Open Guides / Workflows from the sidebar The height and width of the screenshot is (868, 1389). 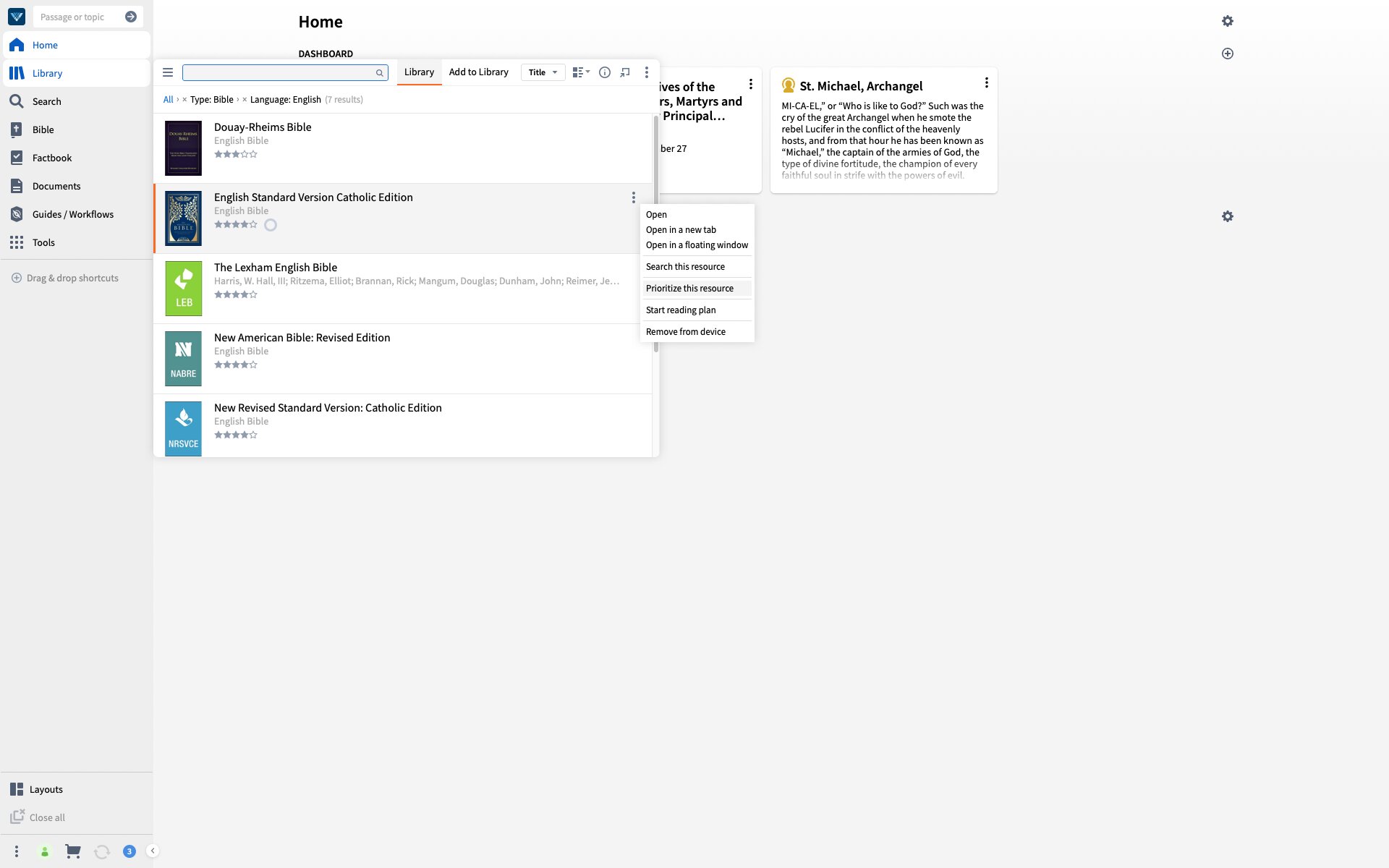(77, 214)
